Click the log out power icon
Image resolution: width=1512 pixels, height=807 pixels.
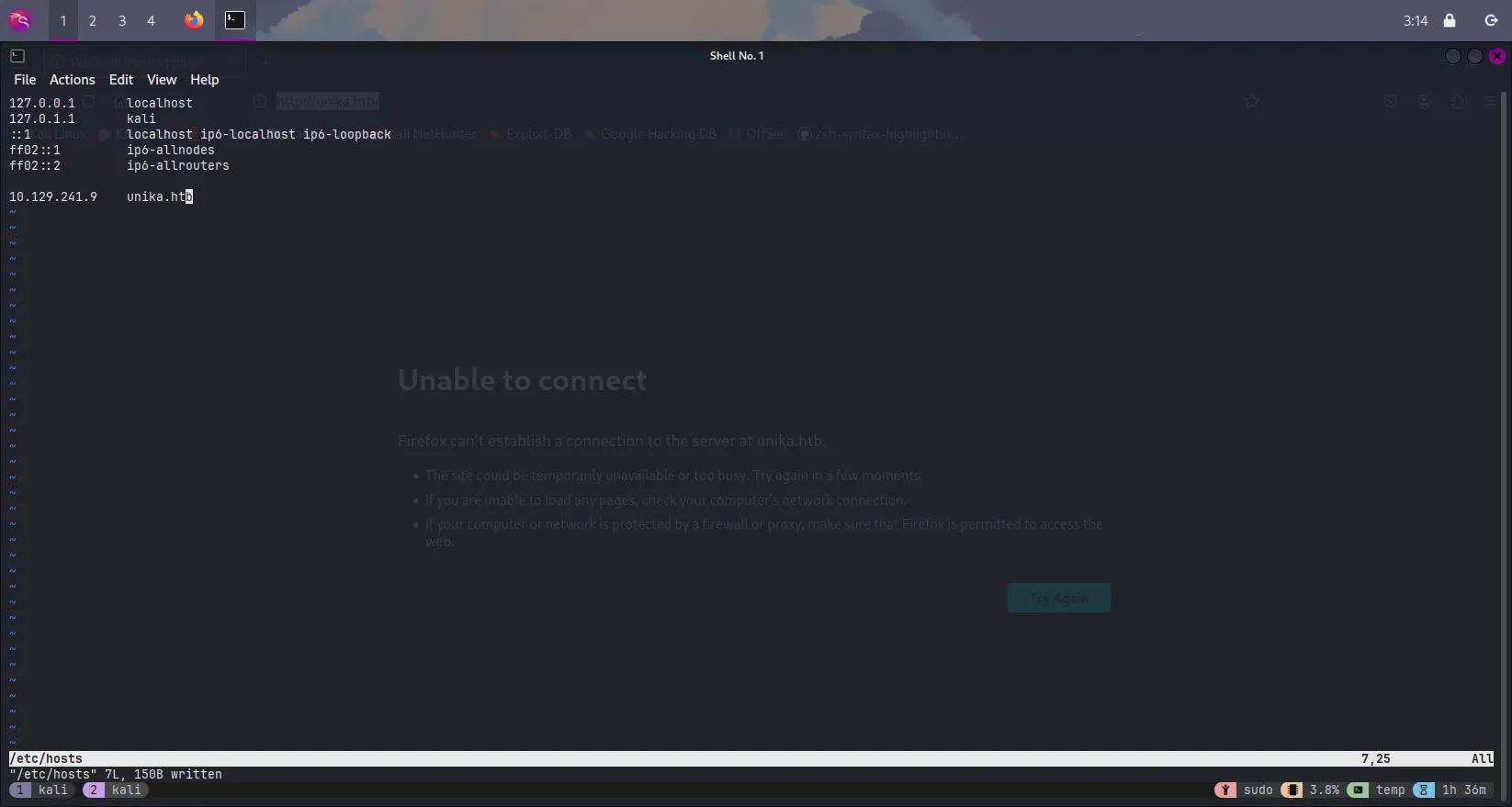1491,20
